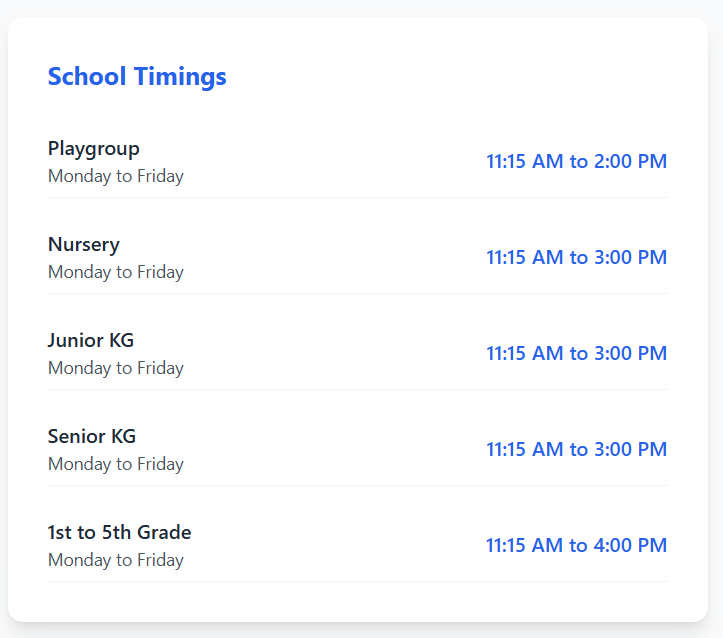Viewport: 723px width, 638px height.
Task: Click 1st to 5th Grade's Monday to Friday text
Action: click(x=116, y=560)
